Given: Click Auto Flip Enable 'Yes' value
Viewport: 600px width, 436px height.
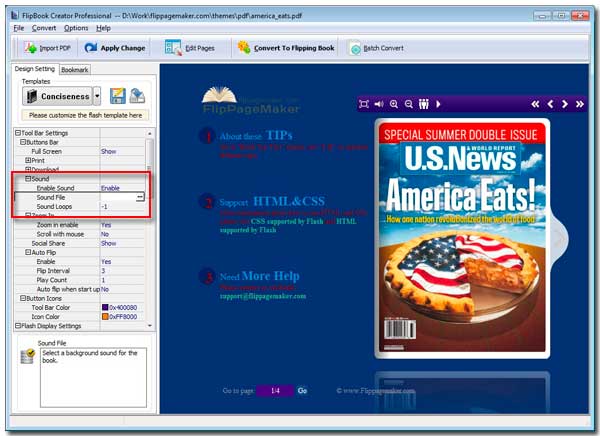Looking at the screenshot, I should 106,261.
